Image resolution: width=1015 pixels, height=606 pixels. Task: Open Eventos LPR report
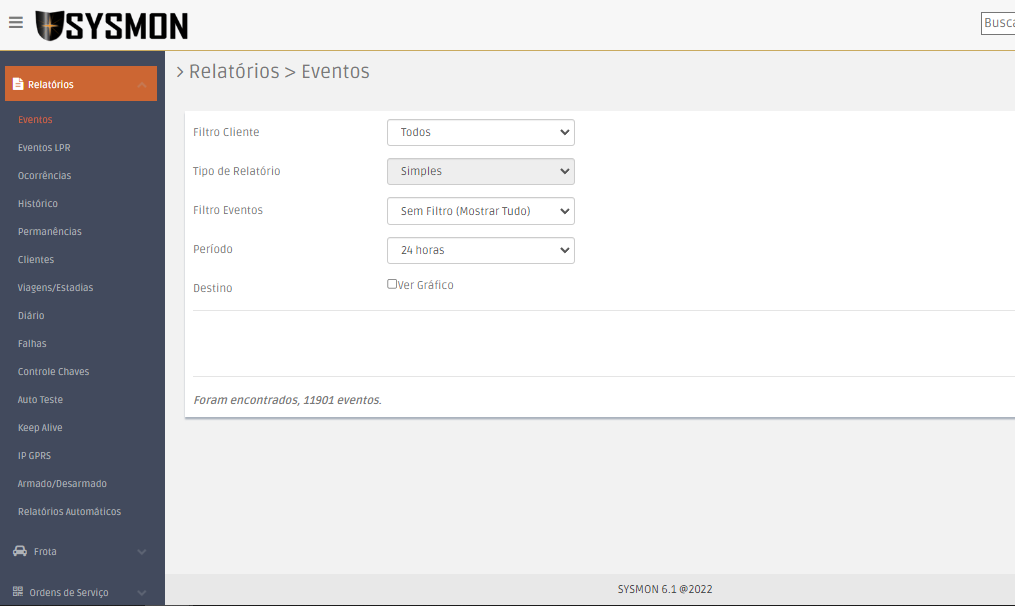(x=44, y=148)
